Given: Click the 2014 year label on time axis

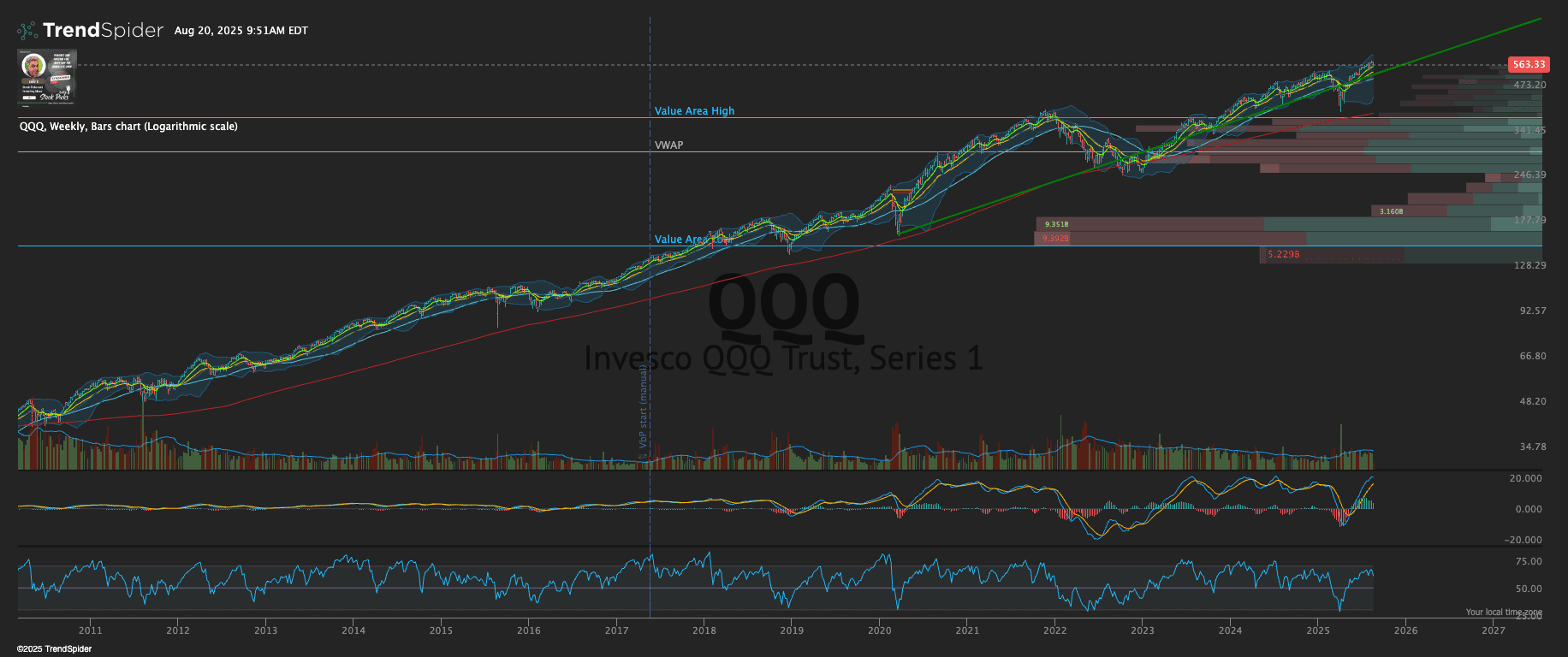Looking at the screenshot, I should click(x=353, y=630).
